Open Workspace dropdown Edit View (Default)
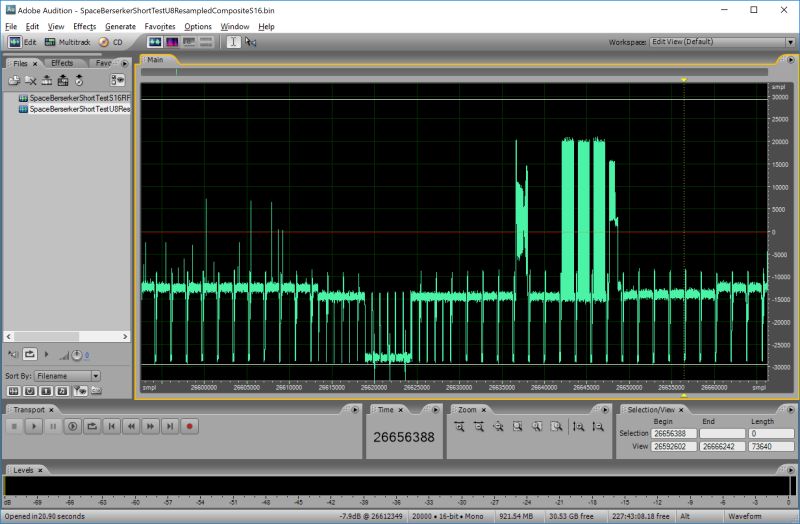Screen dimensions: 800x524 (723, 42)
